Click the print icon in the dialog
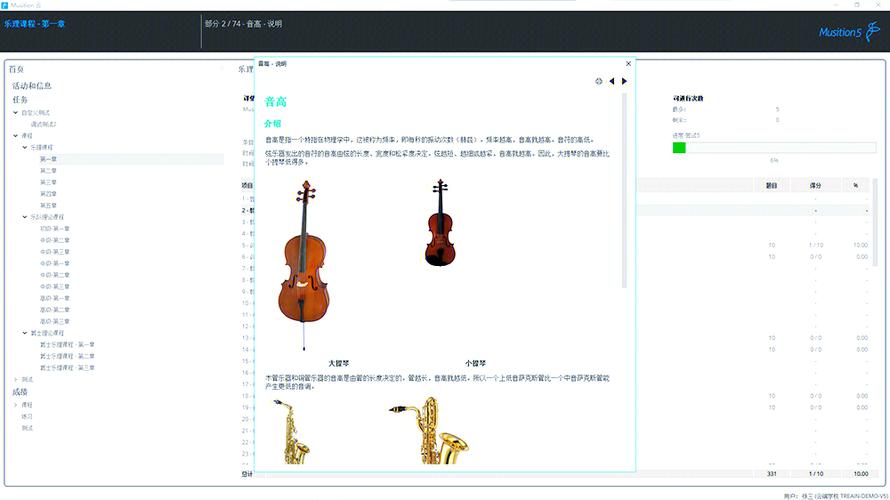890x500 pixels. point(598,81)
